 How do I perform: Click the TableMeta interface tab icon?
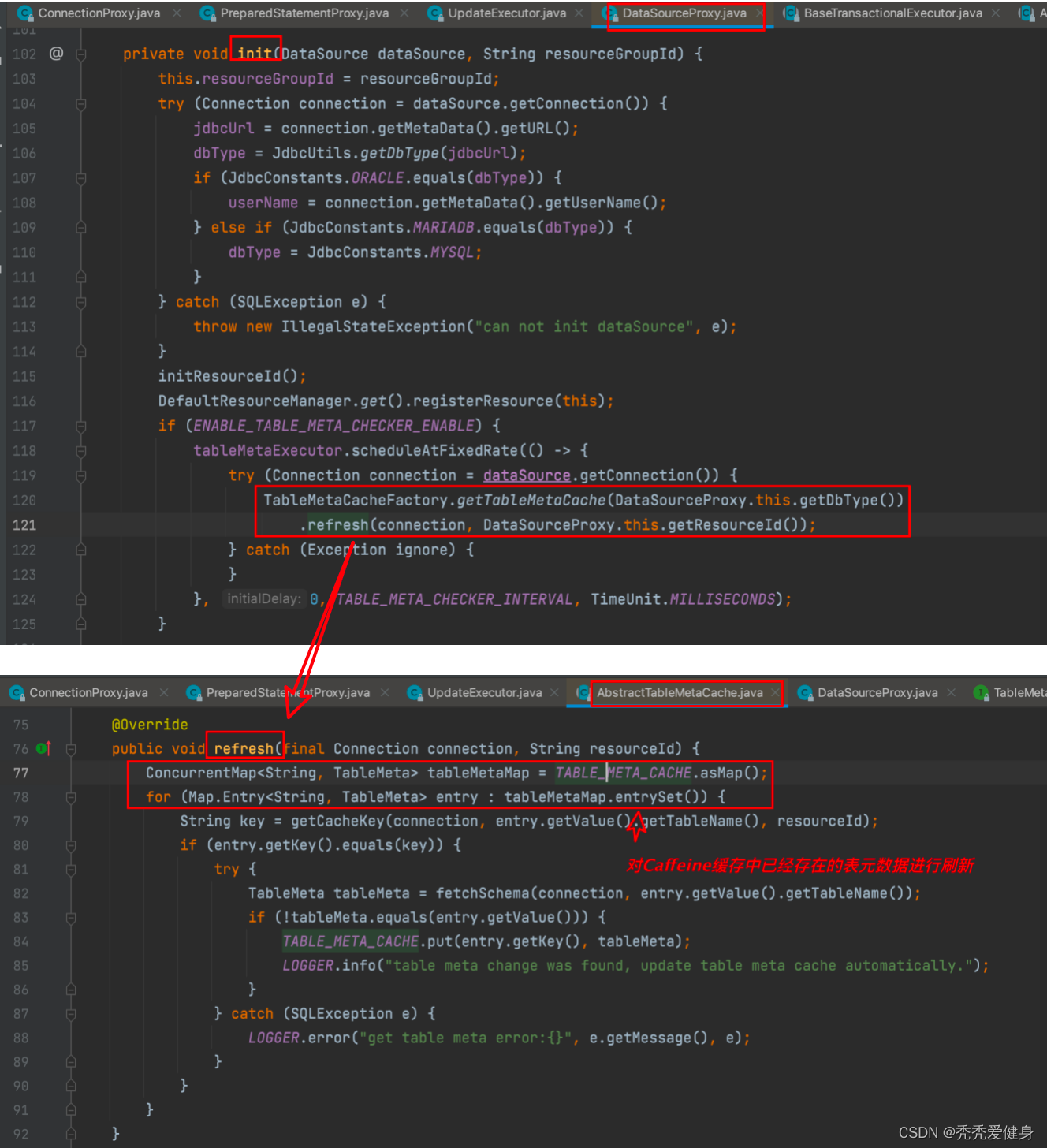[981, 693]
